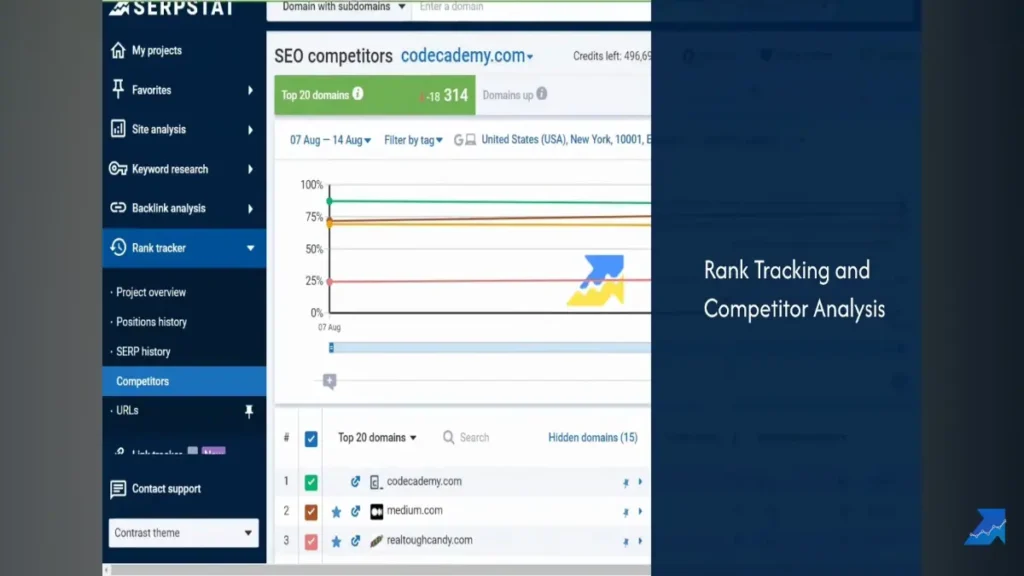1024x576 pixels.
Task: Open external link for codecademy.com
Action: tap(355, 482)
